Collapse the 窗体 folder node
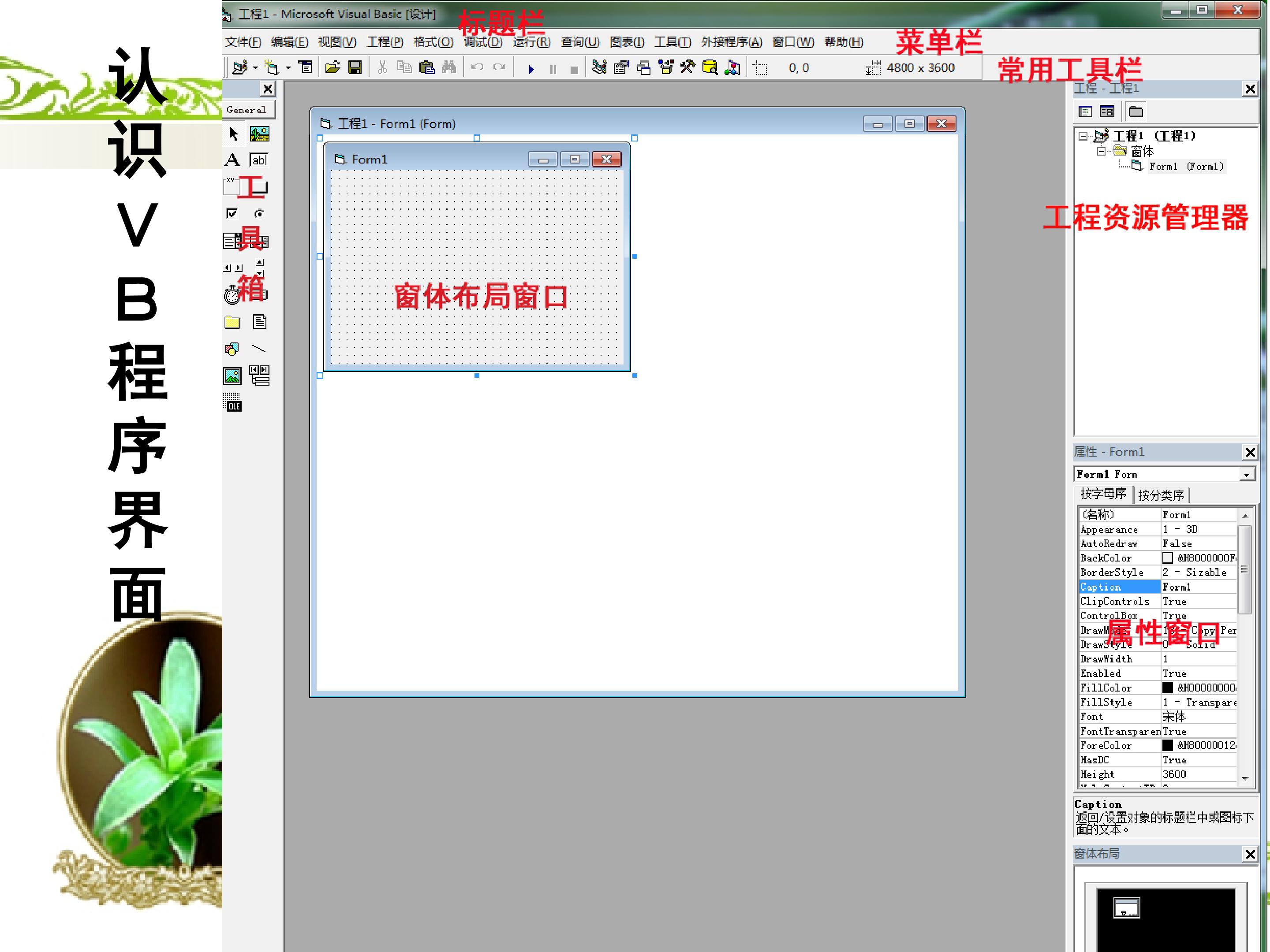The image size is (1270, 952). [x=1101, y=152]
